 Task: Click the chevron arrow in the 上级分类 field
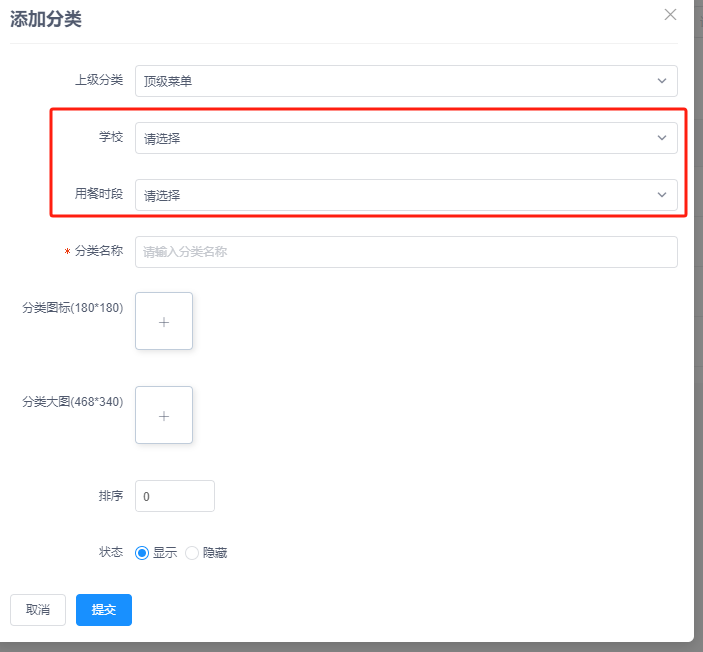click(x=661, y=81)
